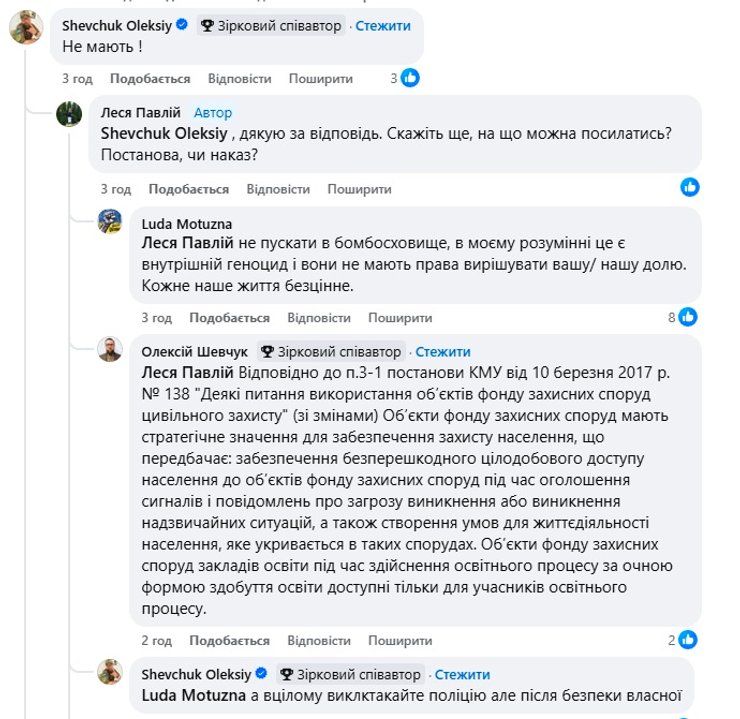Click the like reaction under Леся Павлій's comment
This screenshot has width=740, height=719.
pos(689,187)
